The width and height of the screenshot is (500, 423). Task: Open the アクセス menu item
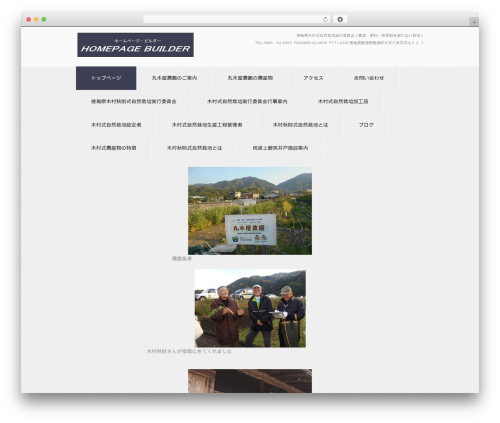313,78
